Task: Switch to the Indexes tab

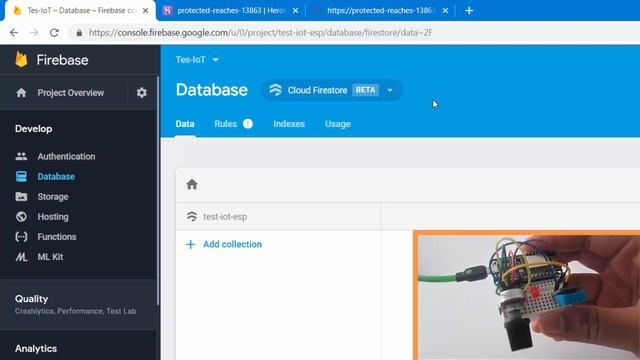Action: click(289, 124)
